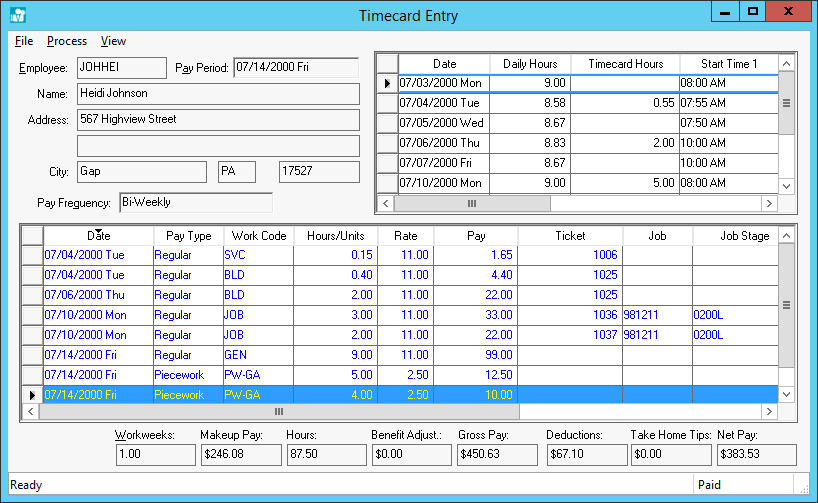Open the View menu
818x503 pixels.
point(113,41)
